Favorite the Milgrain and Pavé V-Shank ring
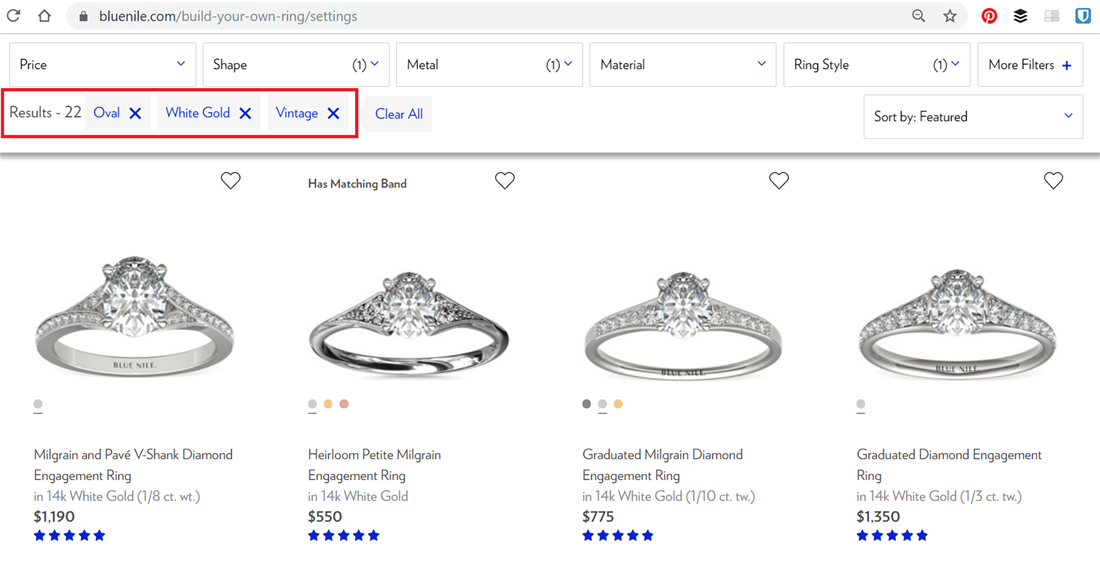Screen dimensions: 1100x571 click(x=231, y=180)
